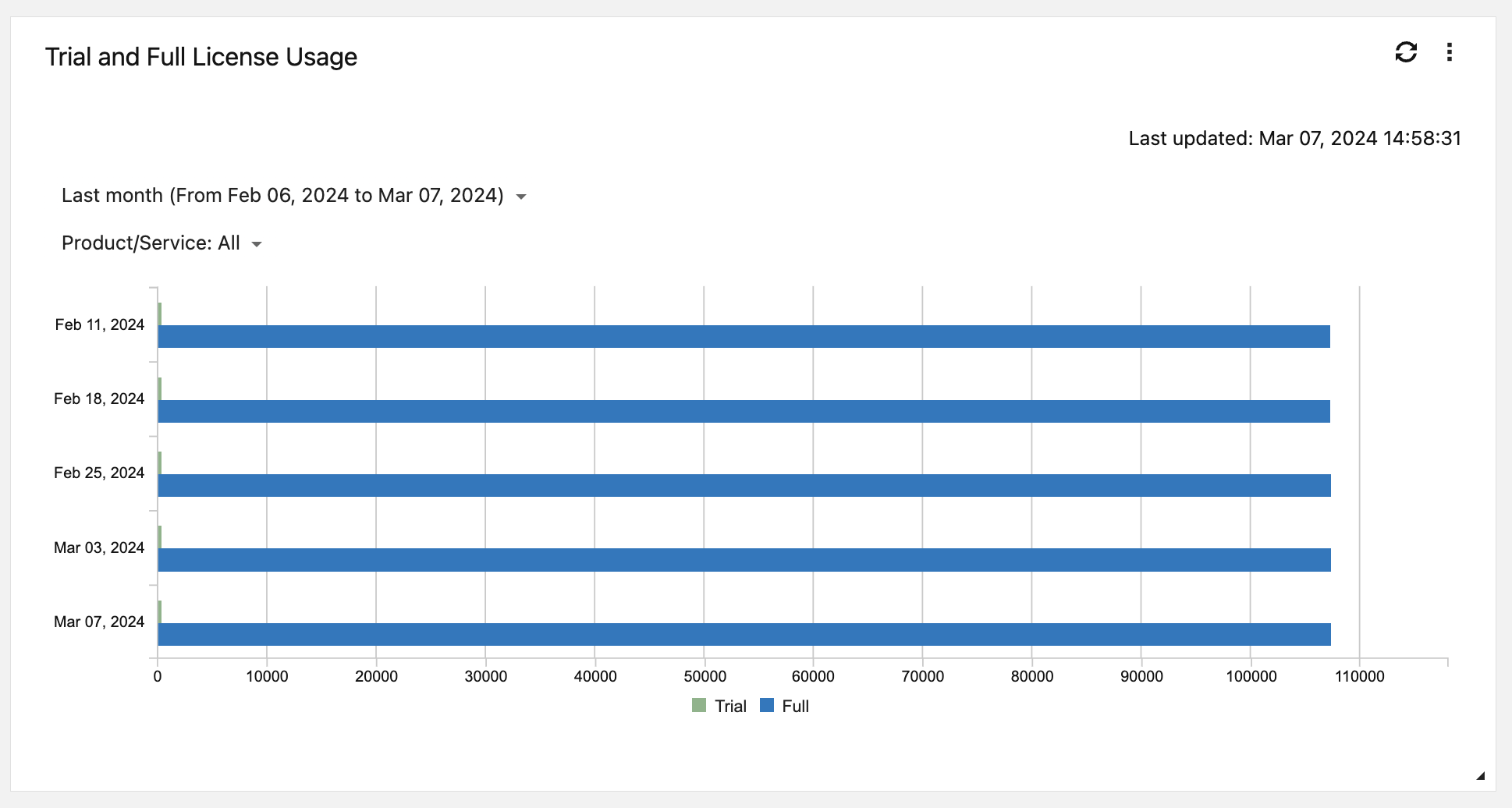Click the Last updated timestamp text
This screenshot has width=1512, height=808.
click(1294, 139)
